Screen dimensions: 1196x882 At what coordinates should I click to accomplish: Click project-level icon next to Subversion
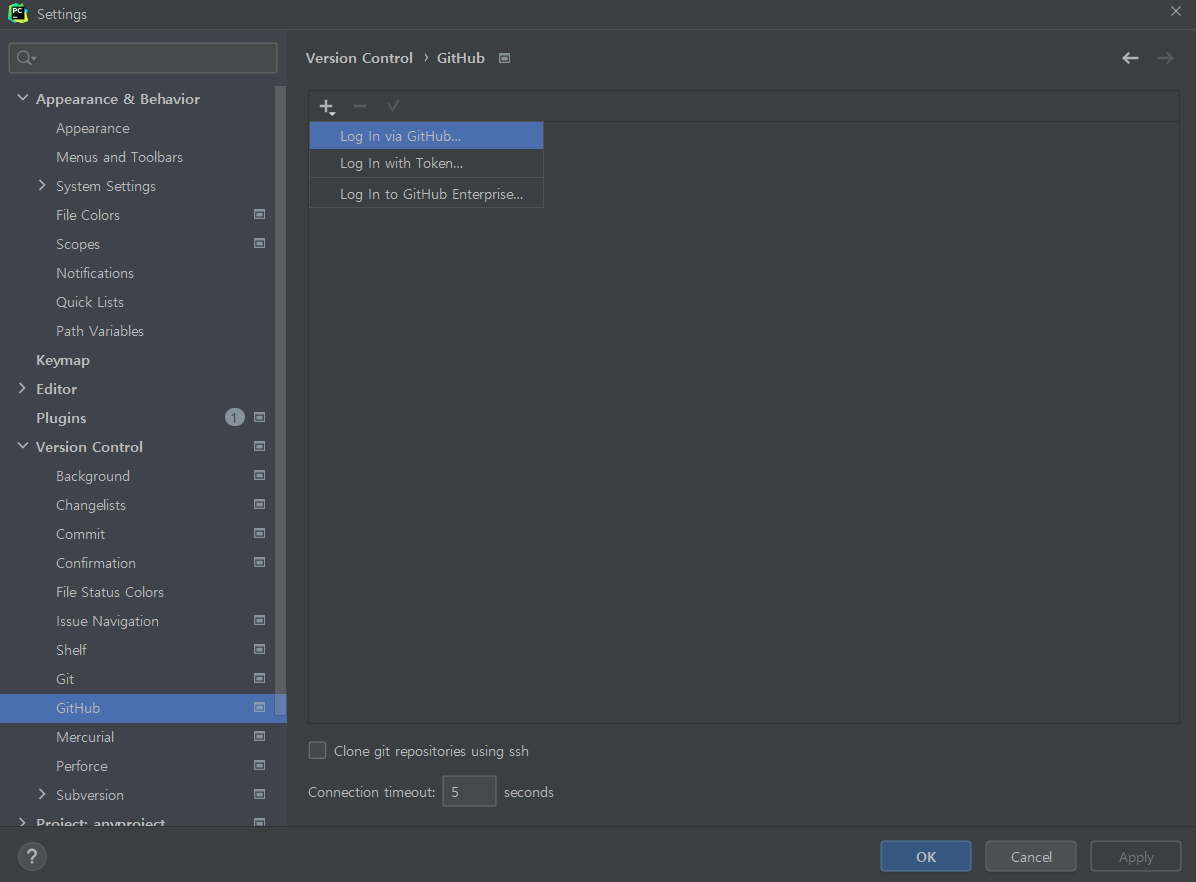tap(259, 794)
